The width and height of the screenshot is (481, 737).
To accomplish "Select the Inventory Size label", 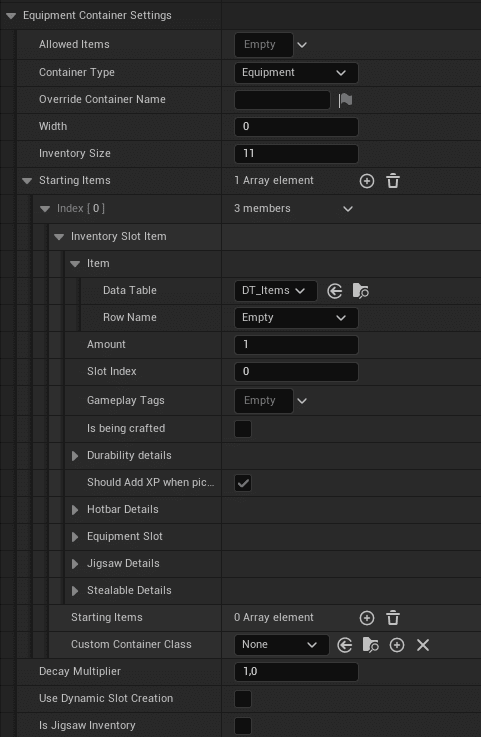I will pyautogui.click(x=75, y=154).
